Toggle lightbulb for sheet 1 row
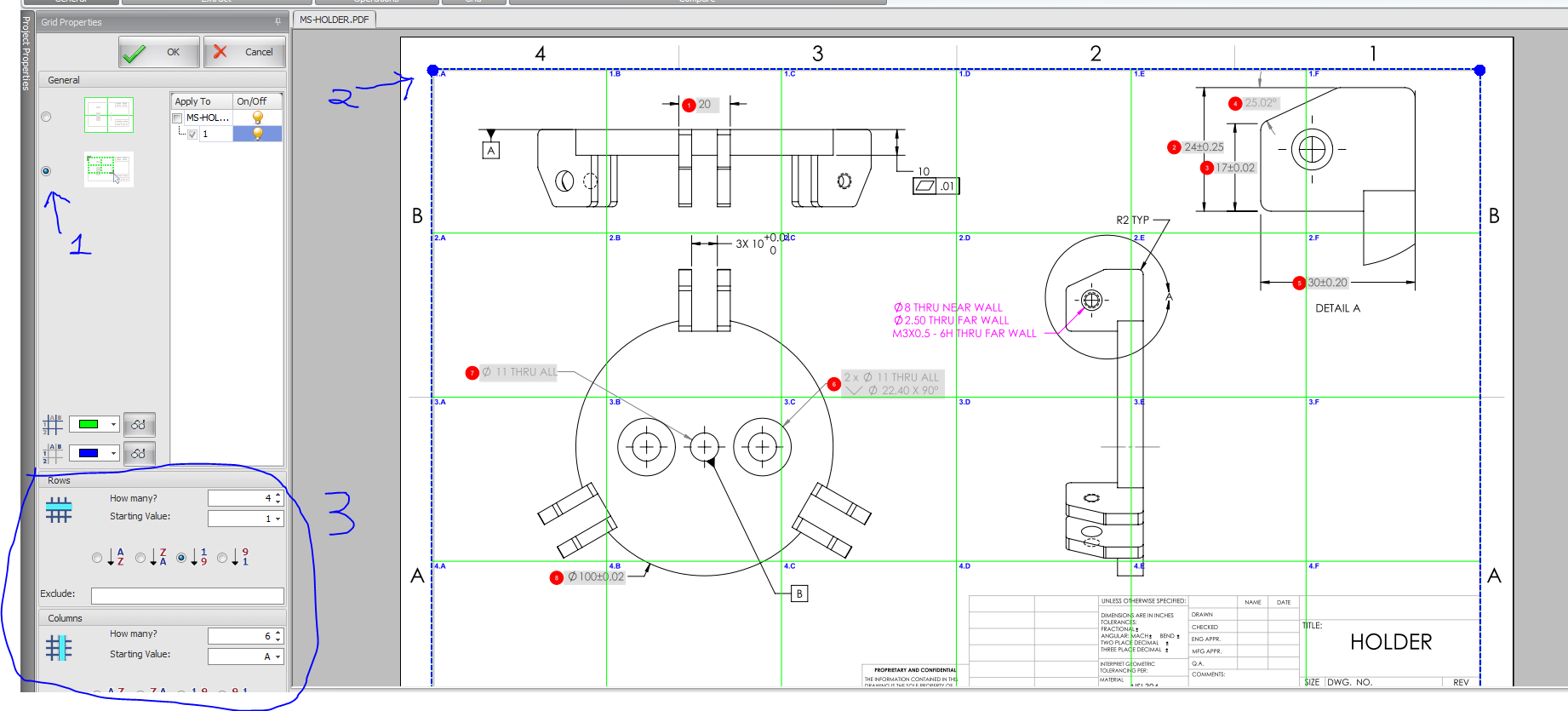Image resolution: width=1568 pixels, height=711 pixels. [258, 134]
